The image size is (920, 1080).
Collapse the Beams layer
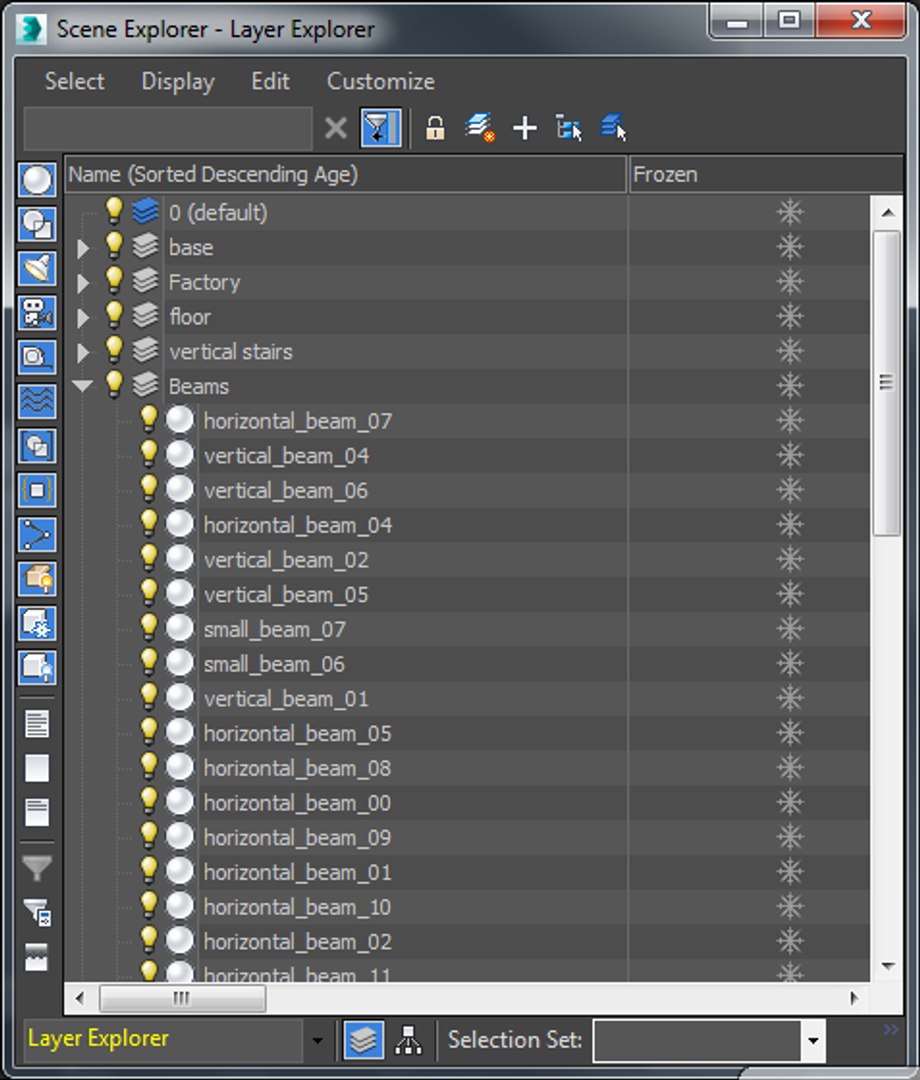coord(83,386)
